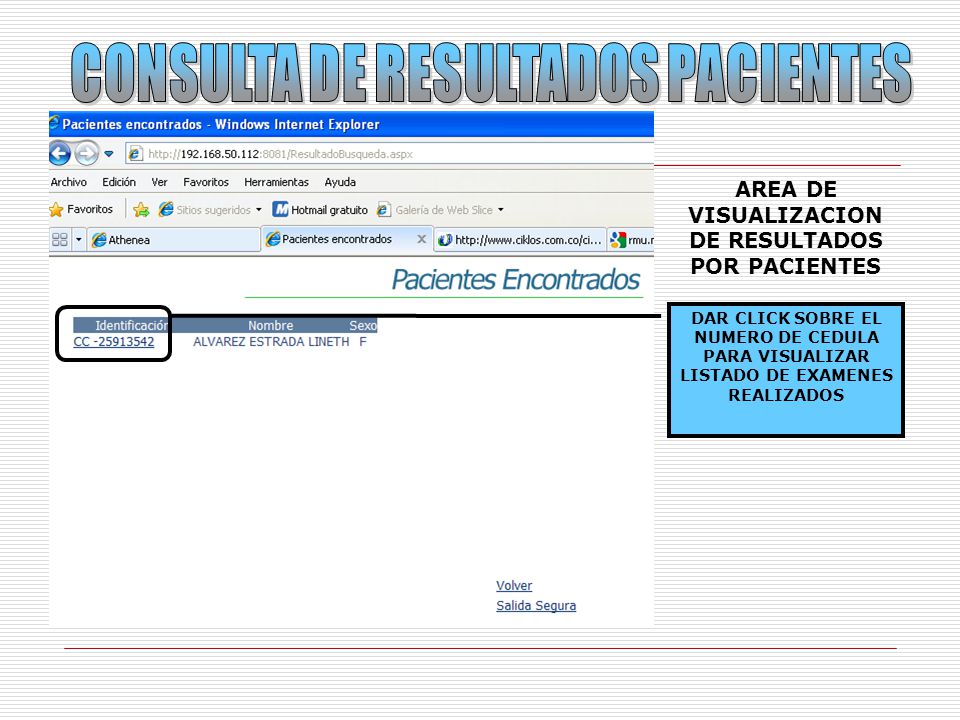Open the Favoritos menu
960x720 pixels.
(x=206, y=182)
